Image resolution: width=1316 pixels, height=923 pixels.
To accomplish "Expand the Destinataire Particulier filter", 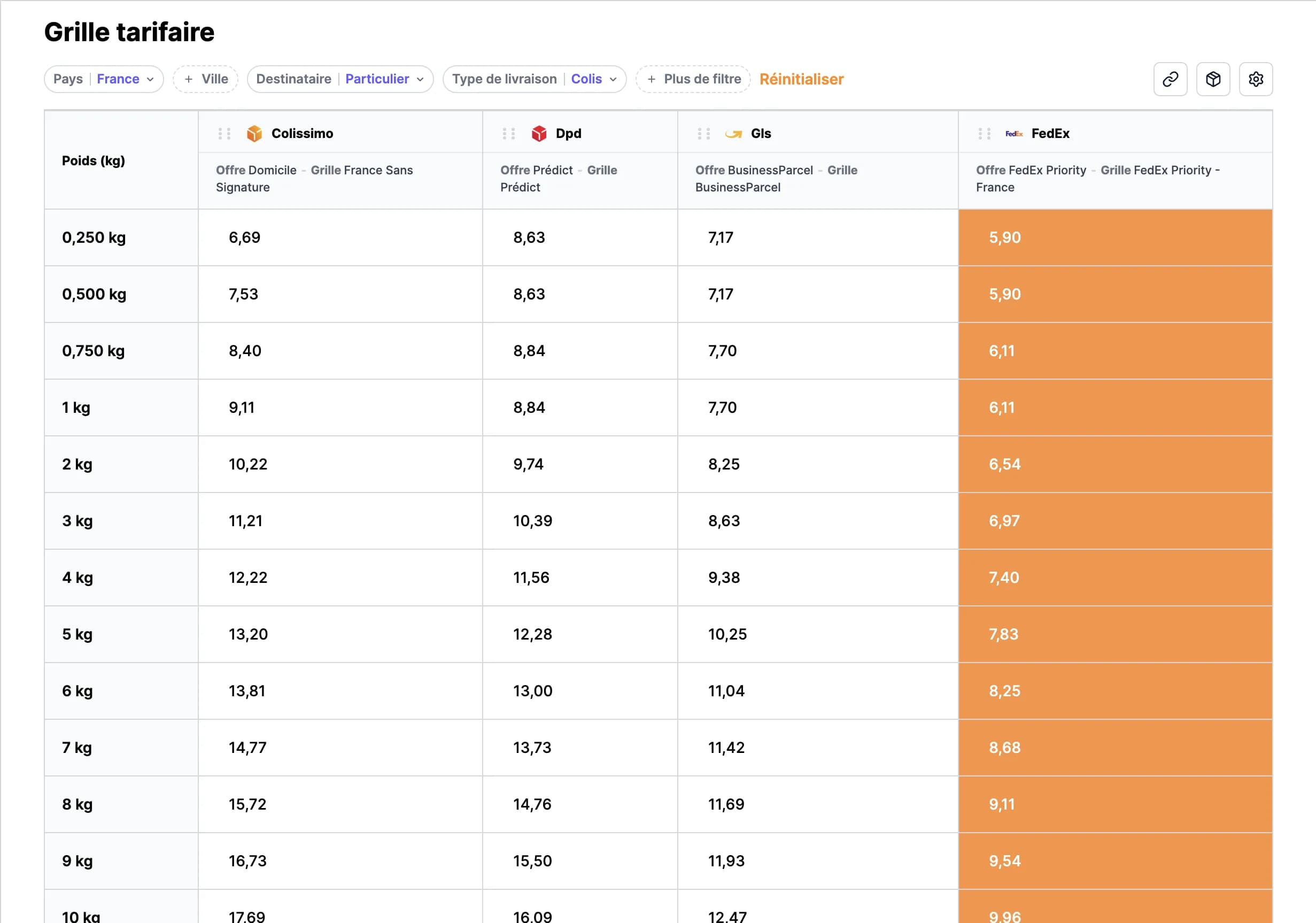I will [x=340, y=79].
